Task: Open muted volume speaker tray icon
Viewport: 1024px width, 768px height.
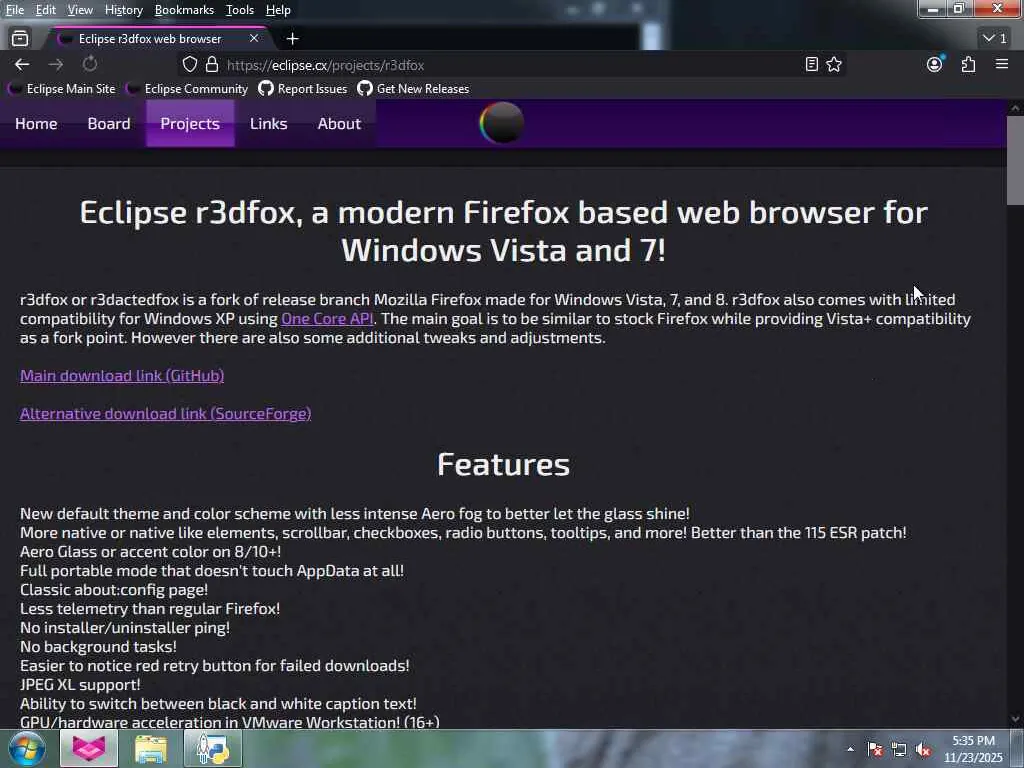Action: 923,750
